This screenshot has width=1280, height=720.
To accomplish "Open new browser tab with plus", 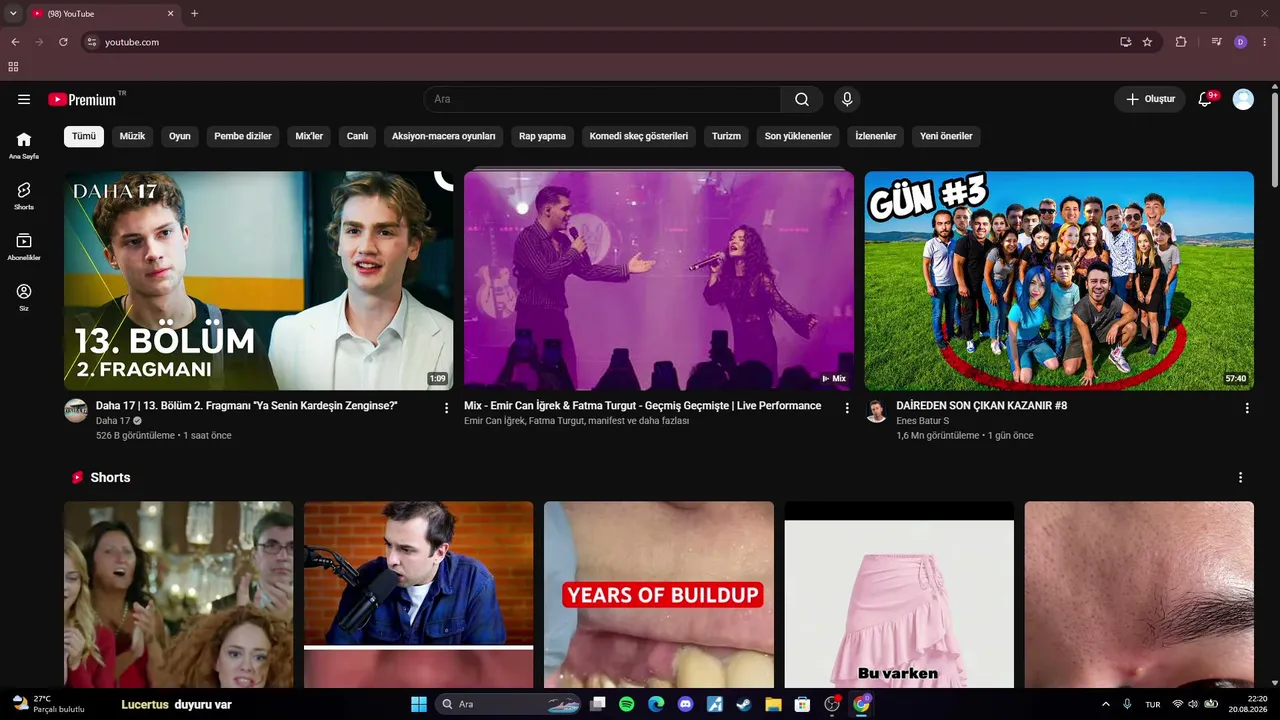I will [195, 13].
